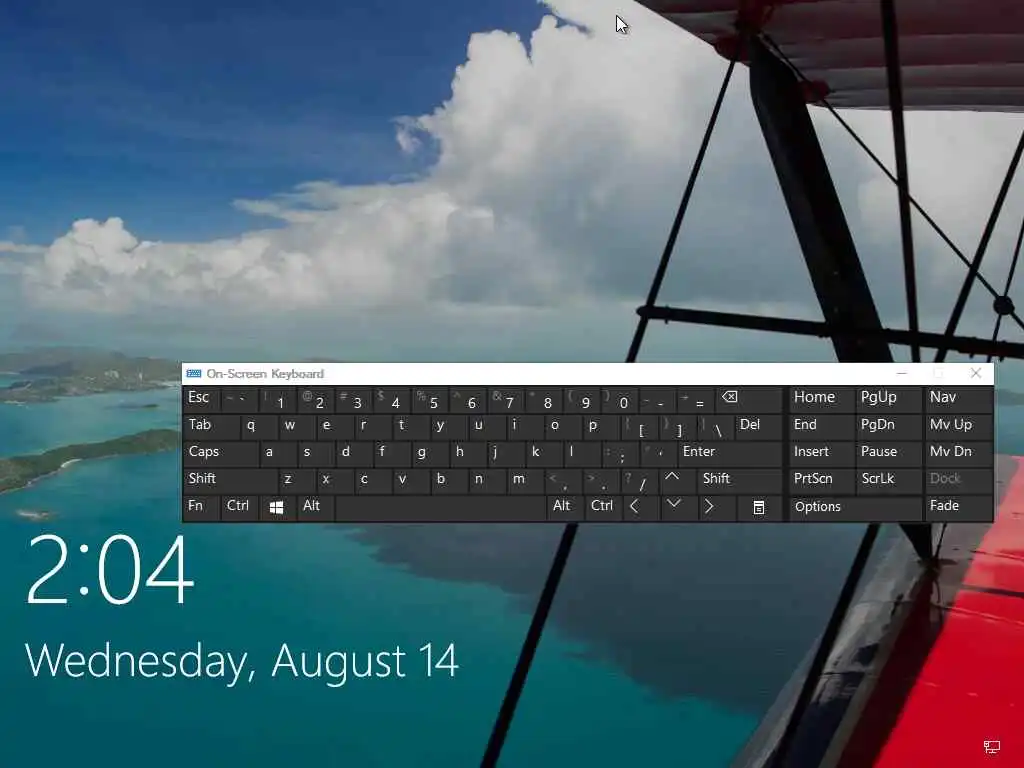Close the On-Screen Keyboard window
1024x768 pixels.
tap(976, 374)
